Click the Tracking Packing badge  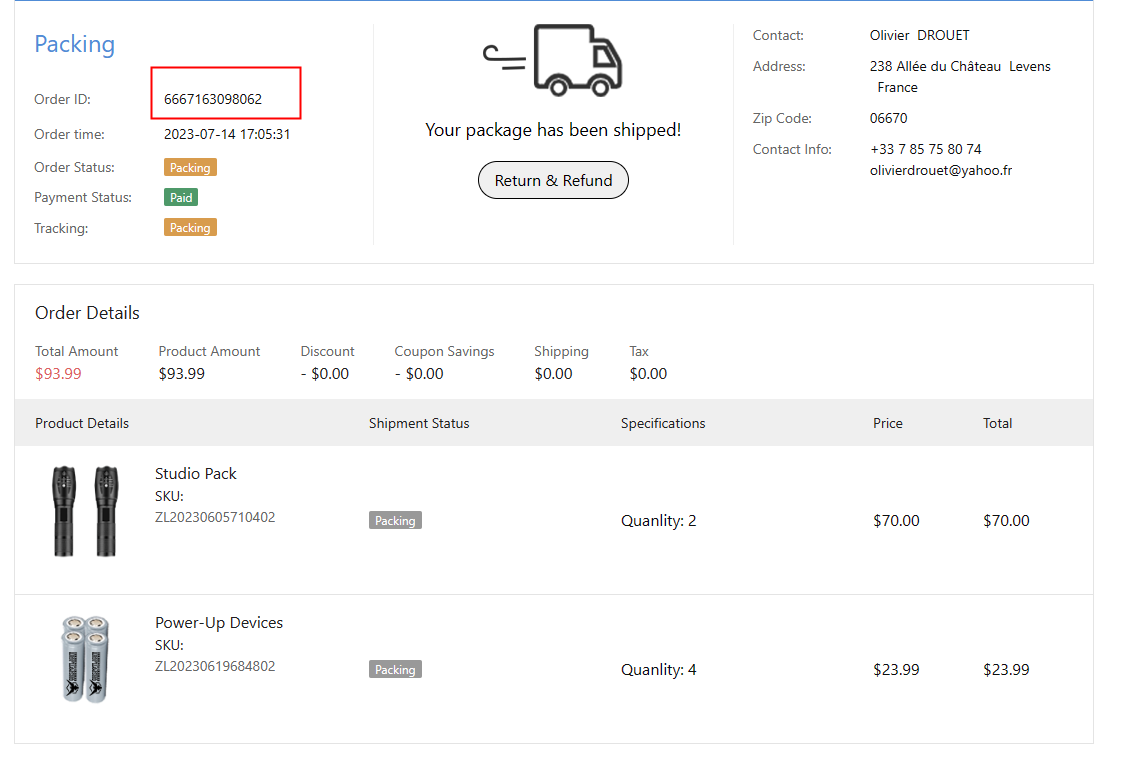[x=190, y=228]
